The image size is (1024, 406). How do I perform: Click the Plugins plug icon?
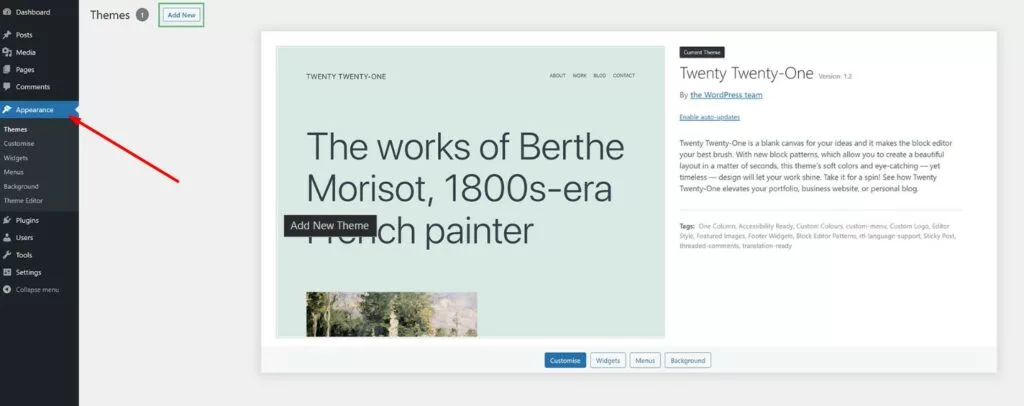(7, 221)
